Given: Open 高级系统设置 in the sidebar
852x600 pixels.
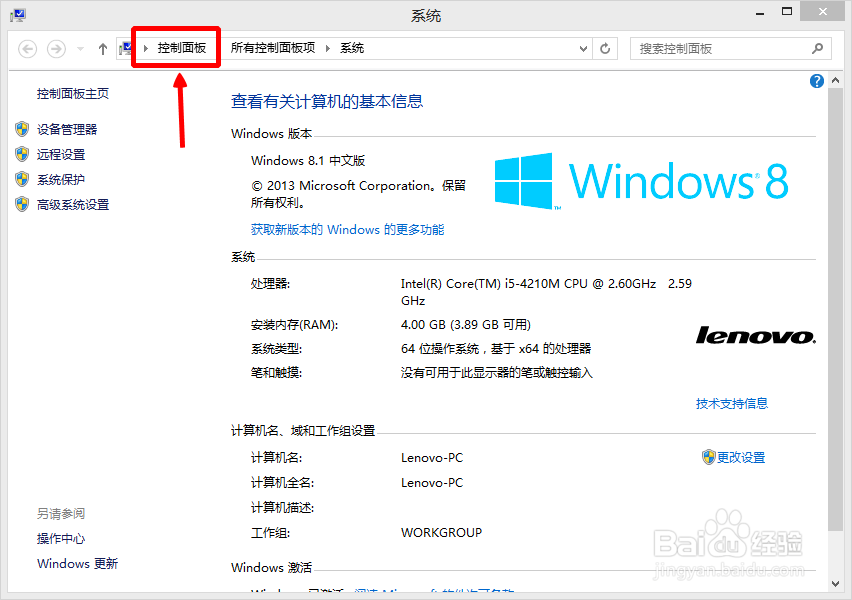Looking at the screenshot, I should 73,205.
